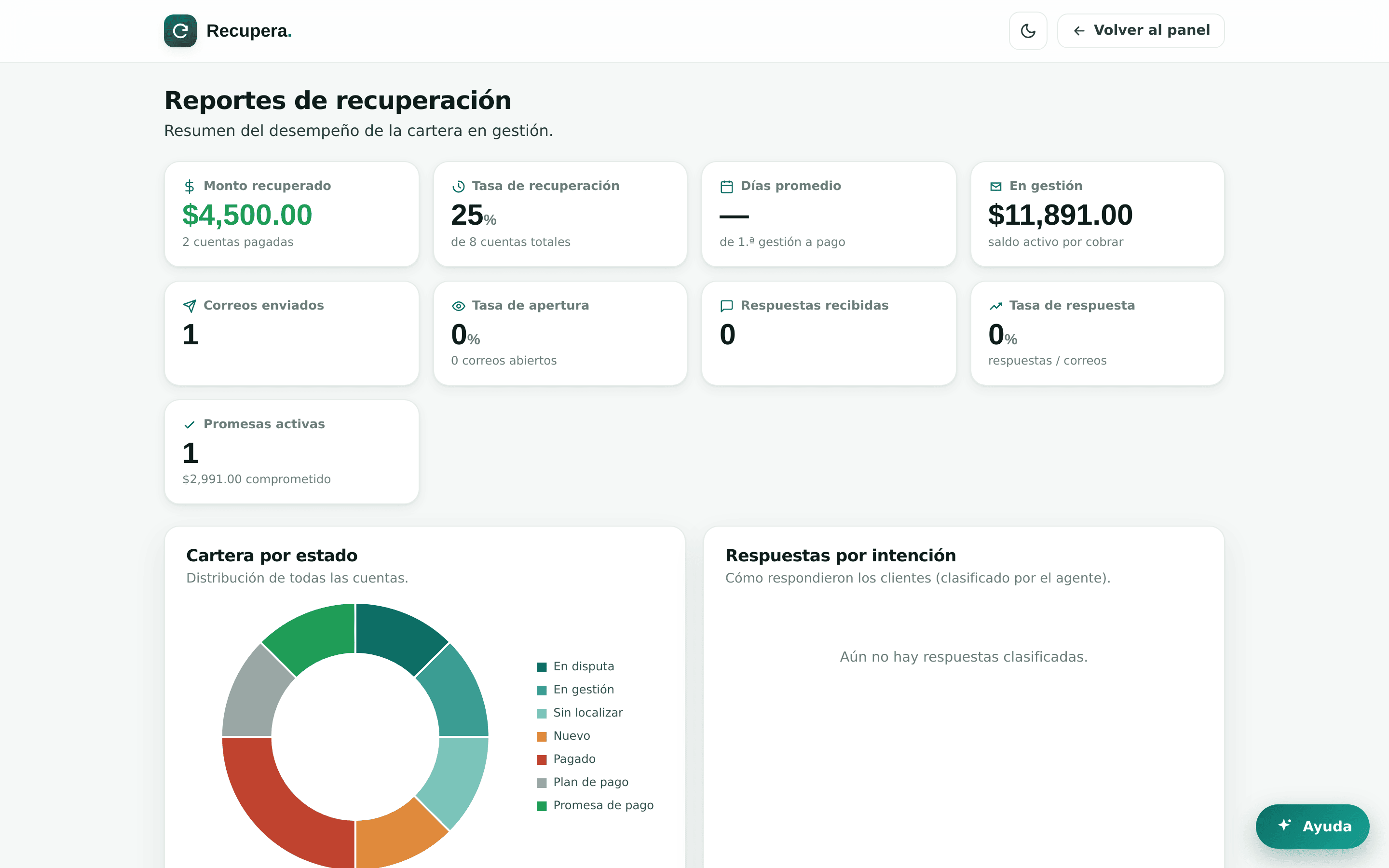1389x868 pixels.
Task: Click the envelope icon beside En gestión
Action: pyautogui.click(x=996, y=186)
